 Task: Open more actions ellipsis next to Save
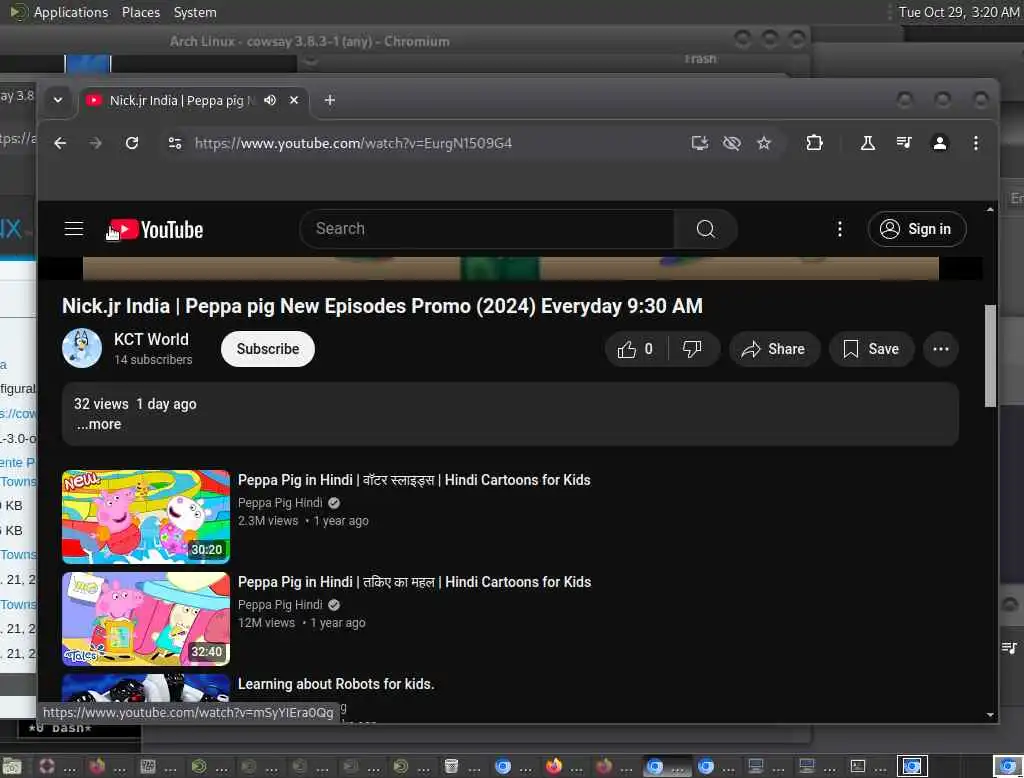pyautogui.click(x=940, y=349)
